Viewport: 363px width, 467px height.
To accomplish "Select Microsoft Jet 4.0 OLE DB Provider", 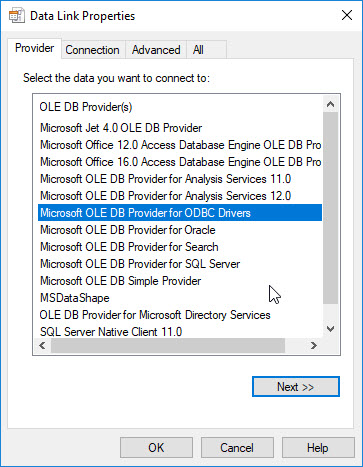I will (x=121, y=128).
